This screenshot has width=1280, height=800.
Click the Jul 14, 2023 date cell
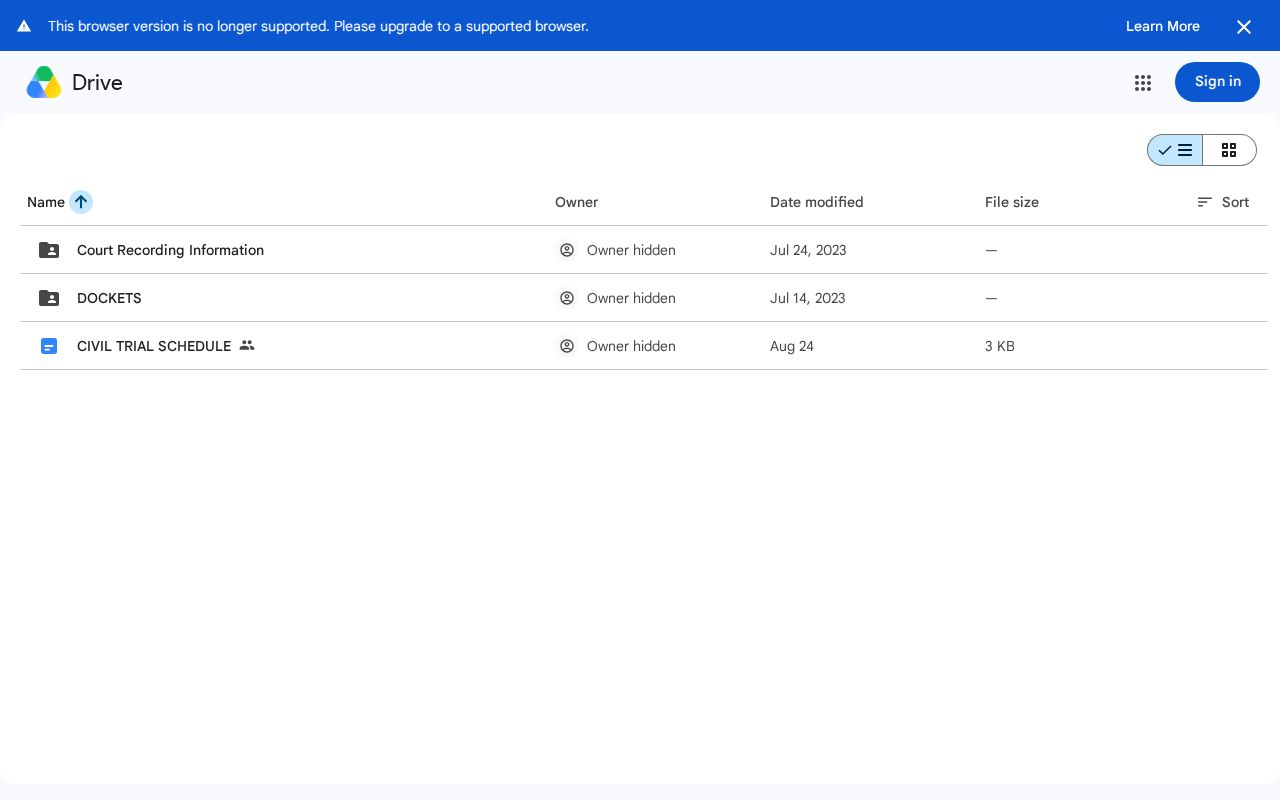808,298
